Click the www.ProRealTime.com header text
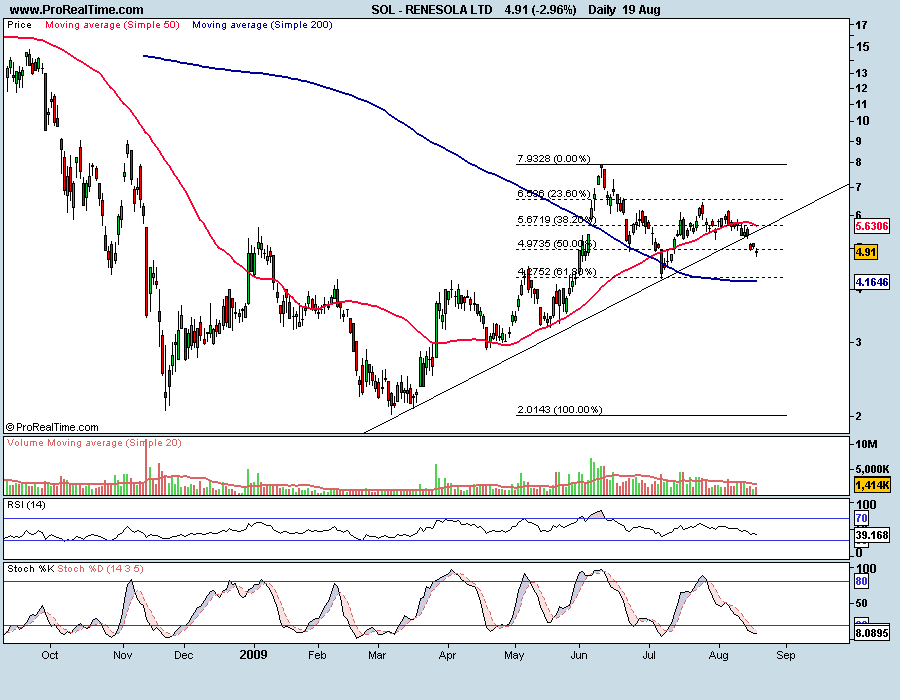 click(x=76, y=10)
